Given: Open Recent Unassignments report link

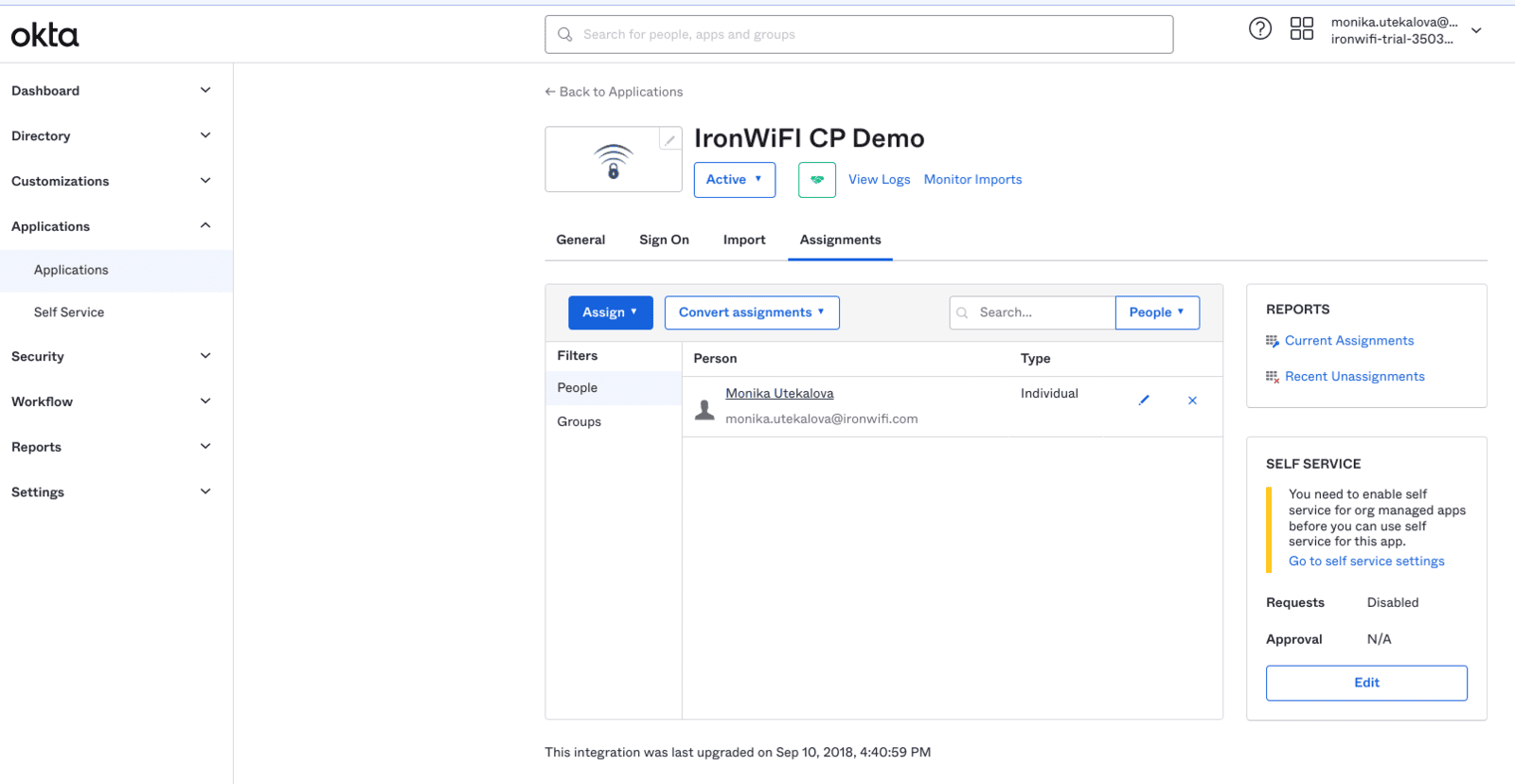Looking at the screenshot, I should [x=1354, y=377].
